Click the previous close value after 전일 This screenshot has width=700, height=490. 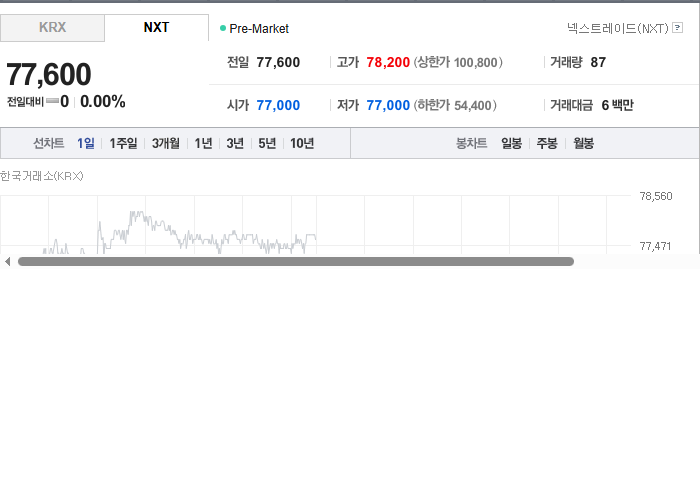[x=278, y=62]
